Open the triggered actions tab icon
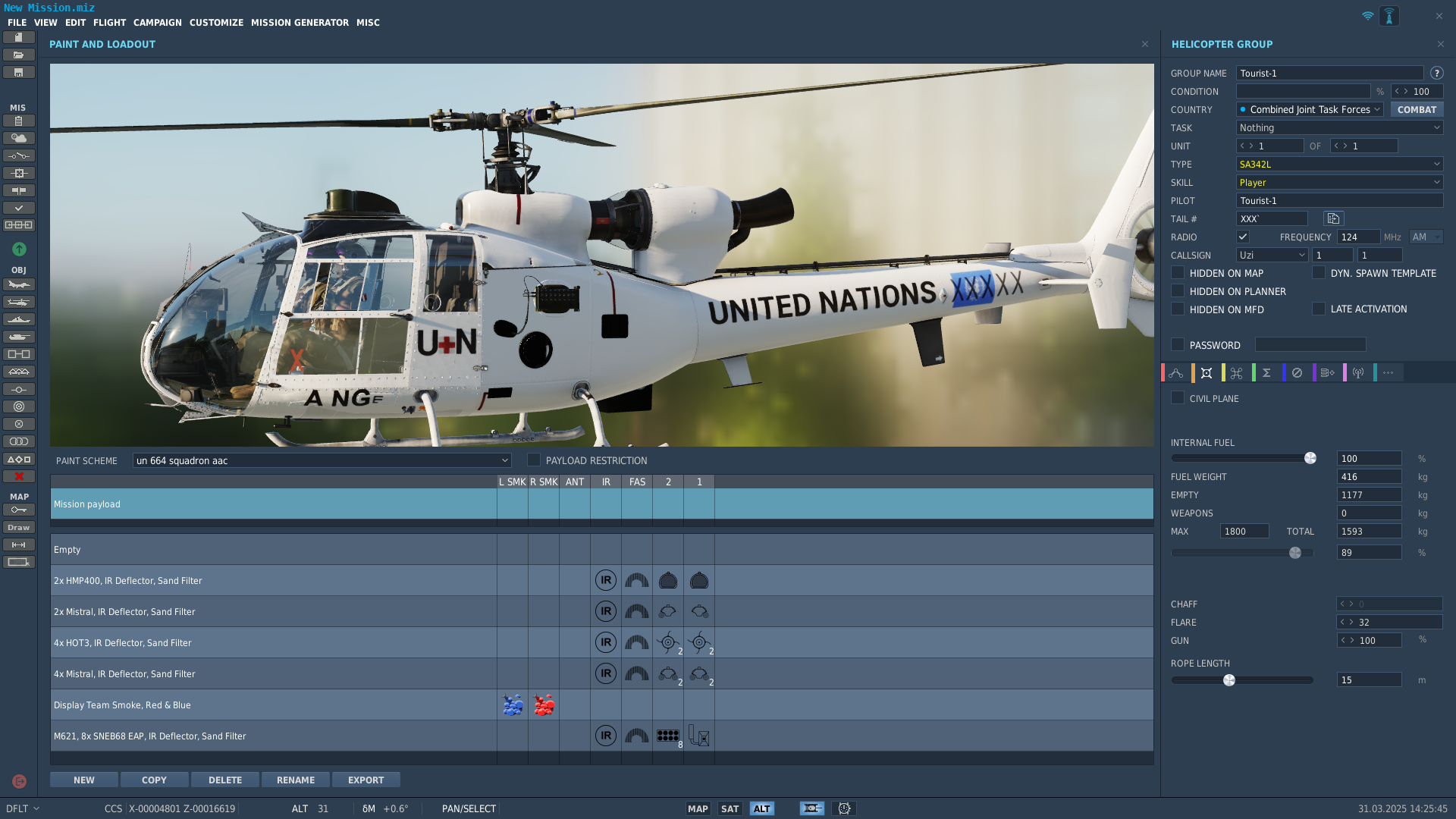Image resolution: width=1456 pixels, height=819 pixels. (x=1237, y=373)
